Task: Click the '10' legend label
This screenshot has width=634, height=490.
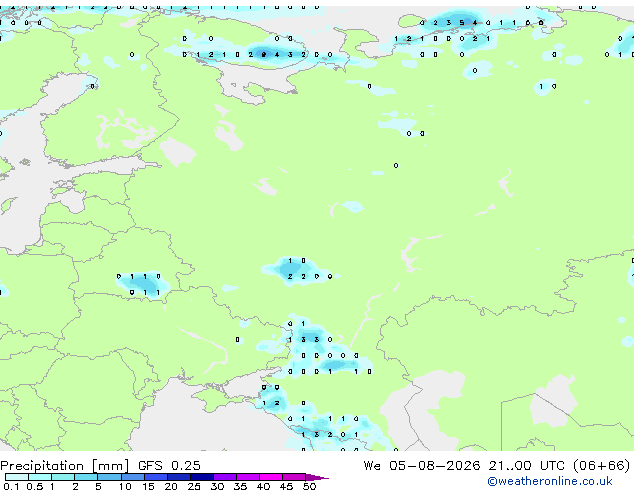Action: click(125, 486)
